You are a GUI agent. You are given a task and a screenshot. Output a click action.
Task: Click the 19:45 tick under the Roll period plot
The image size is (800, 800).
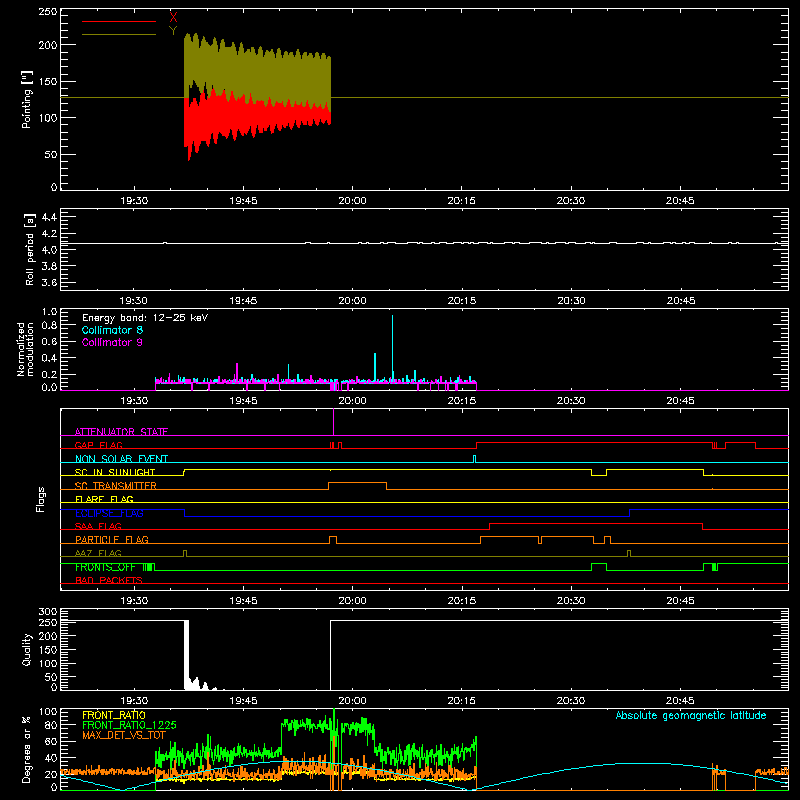coord(243,301)
